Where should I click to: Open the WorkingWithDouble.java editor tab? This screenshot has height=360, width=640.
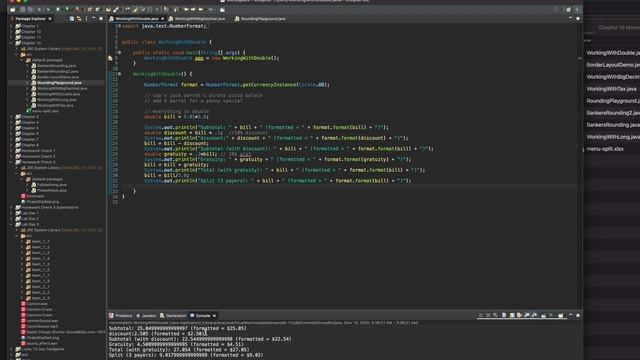tap(136, 19)
